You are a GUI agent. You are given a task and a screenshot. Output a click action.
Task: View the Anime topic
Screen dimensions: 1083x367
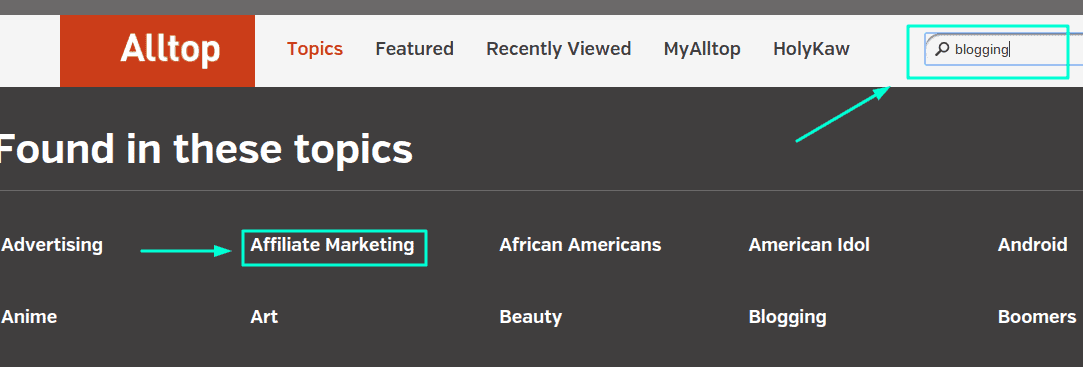click(x=29, y=317)
